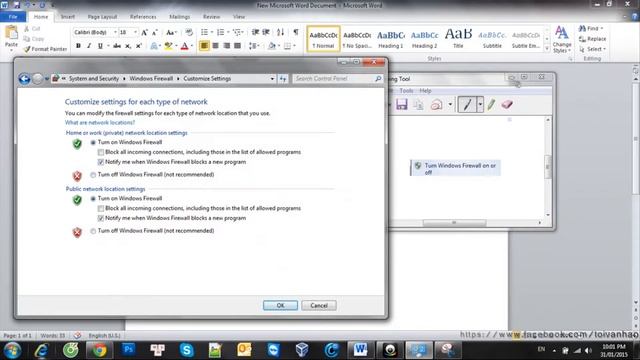Switch to the References tab

click(143, 17)
